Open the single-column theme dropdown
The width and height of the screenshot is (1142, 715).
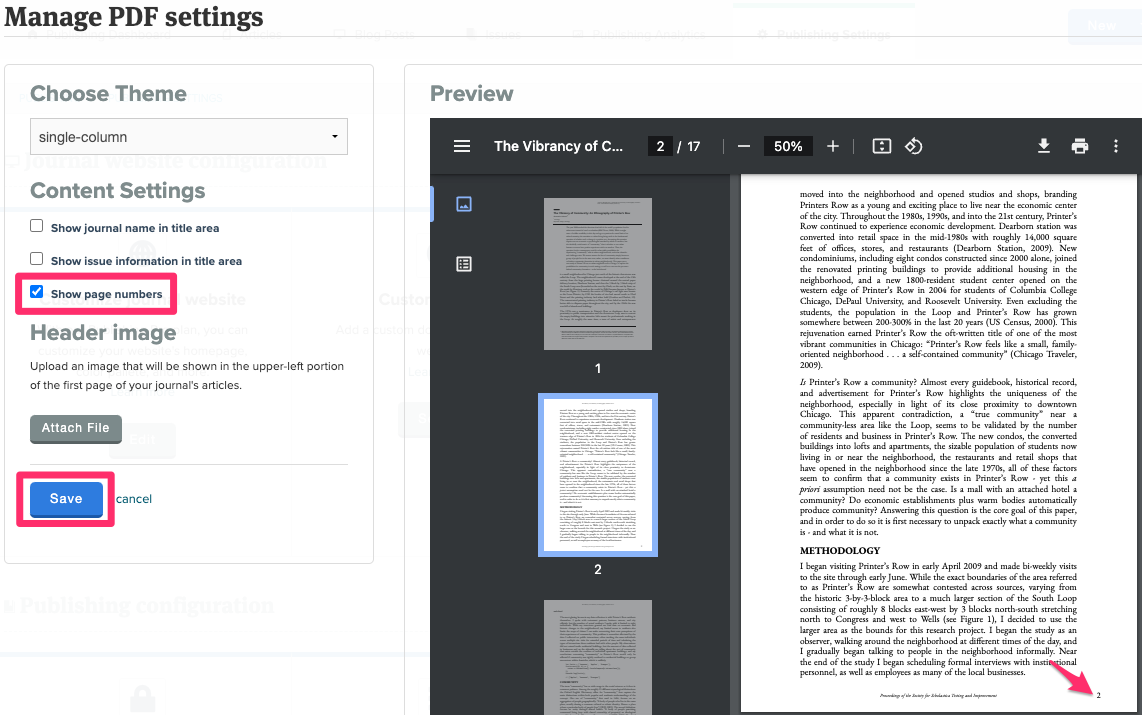pos(189,137)
